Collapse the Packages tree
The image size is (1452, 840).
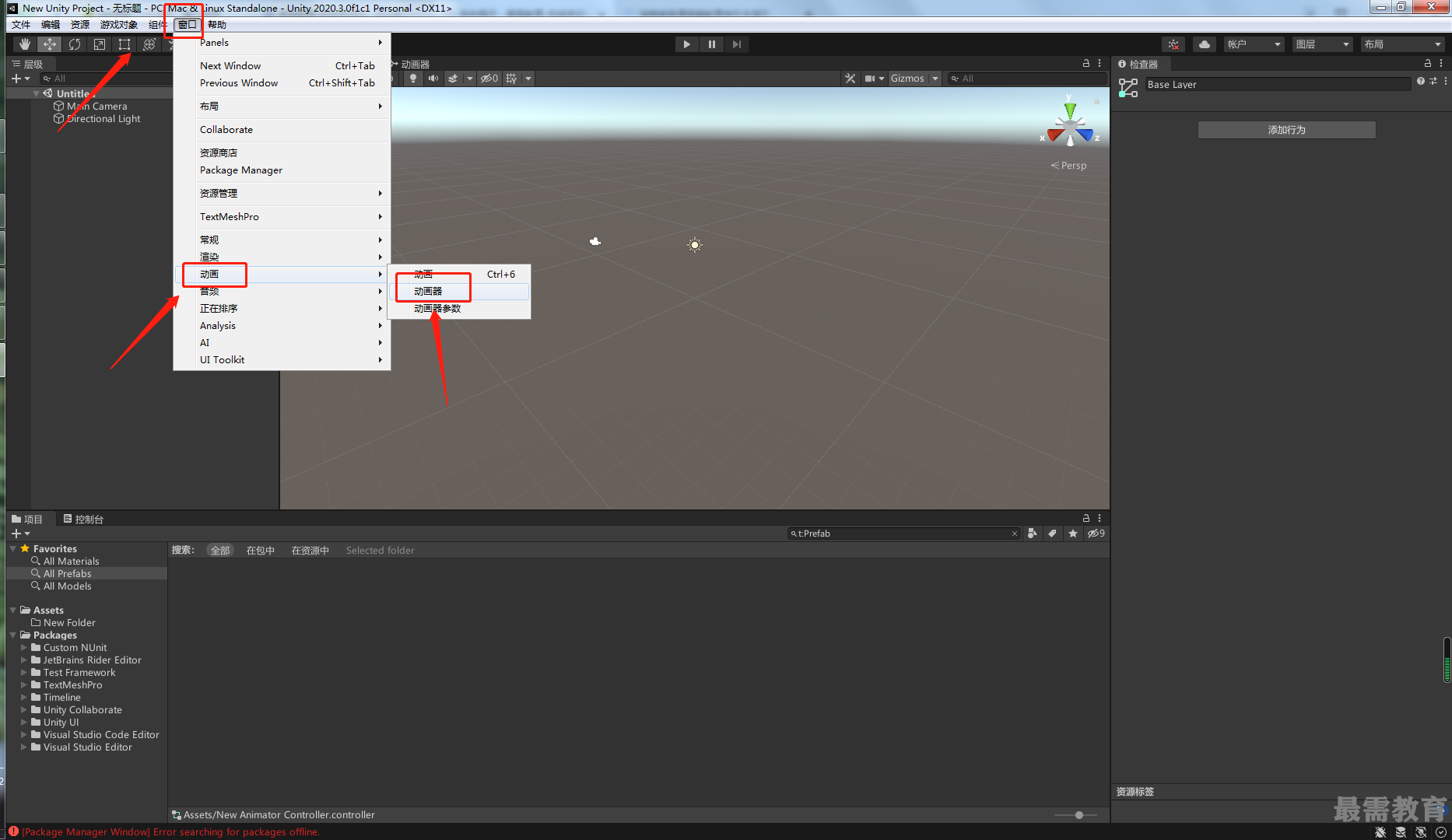(x=13, y=635)
